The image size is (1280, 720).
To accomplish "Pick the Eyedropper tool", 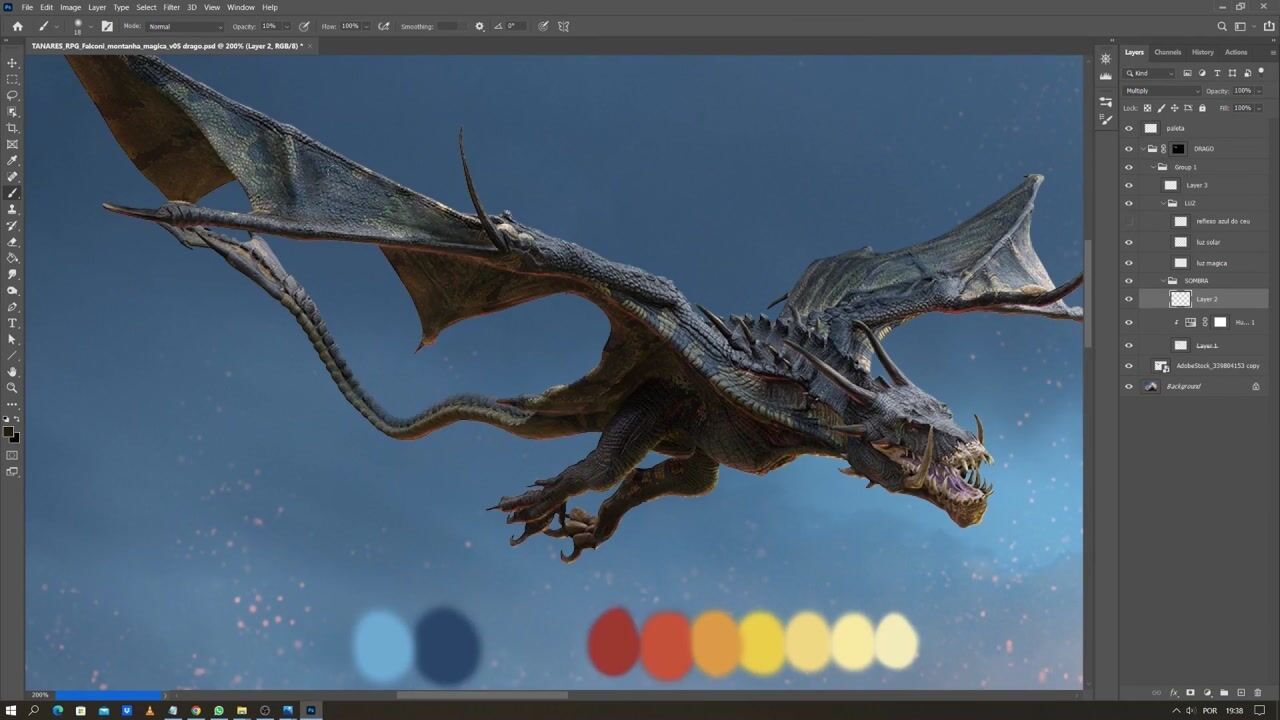I will coord(12,160).
